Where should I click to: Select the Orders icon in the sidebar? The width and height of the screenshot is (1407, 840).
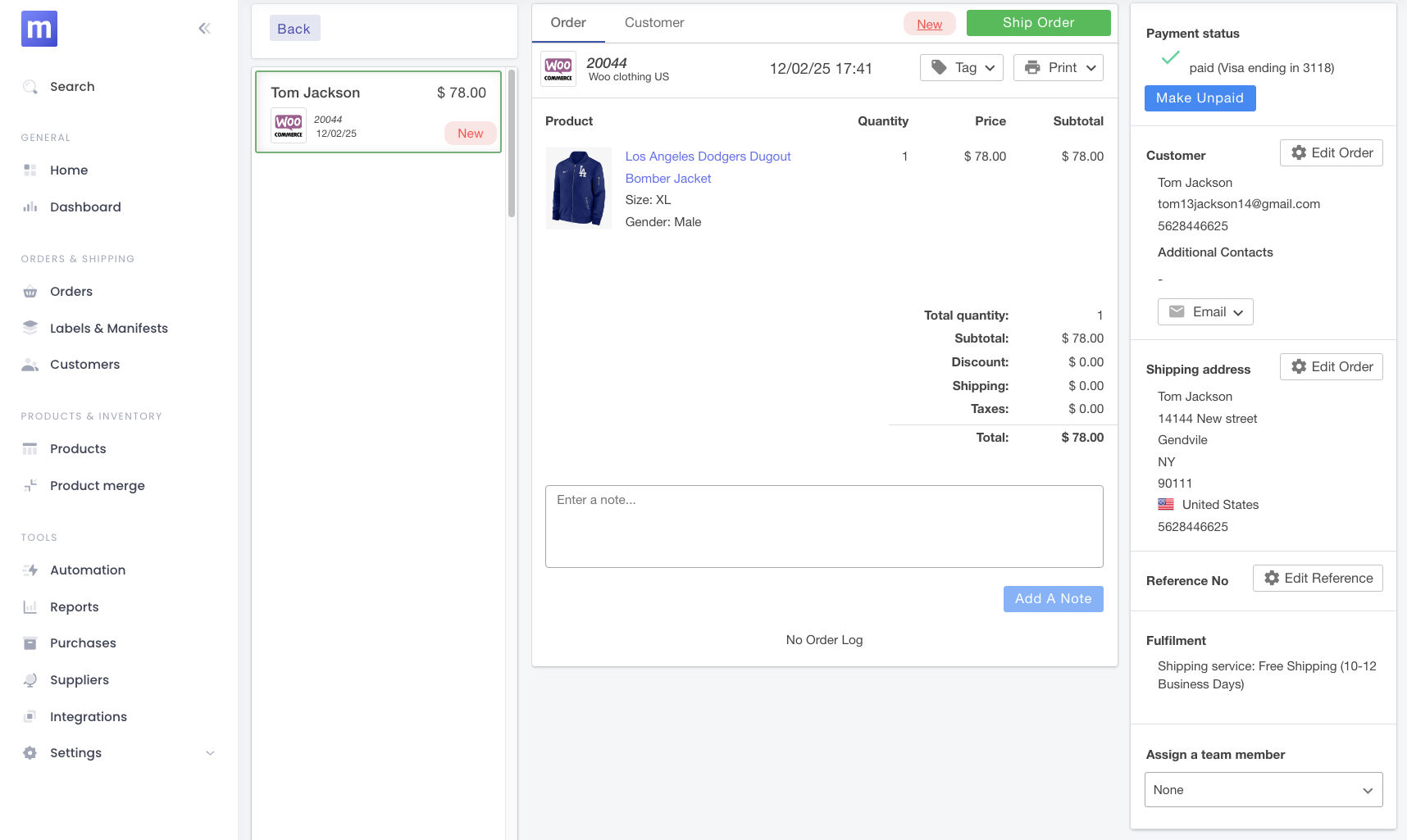click(30, 291)
